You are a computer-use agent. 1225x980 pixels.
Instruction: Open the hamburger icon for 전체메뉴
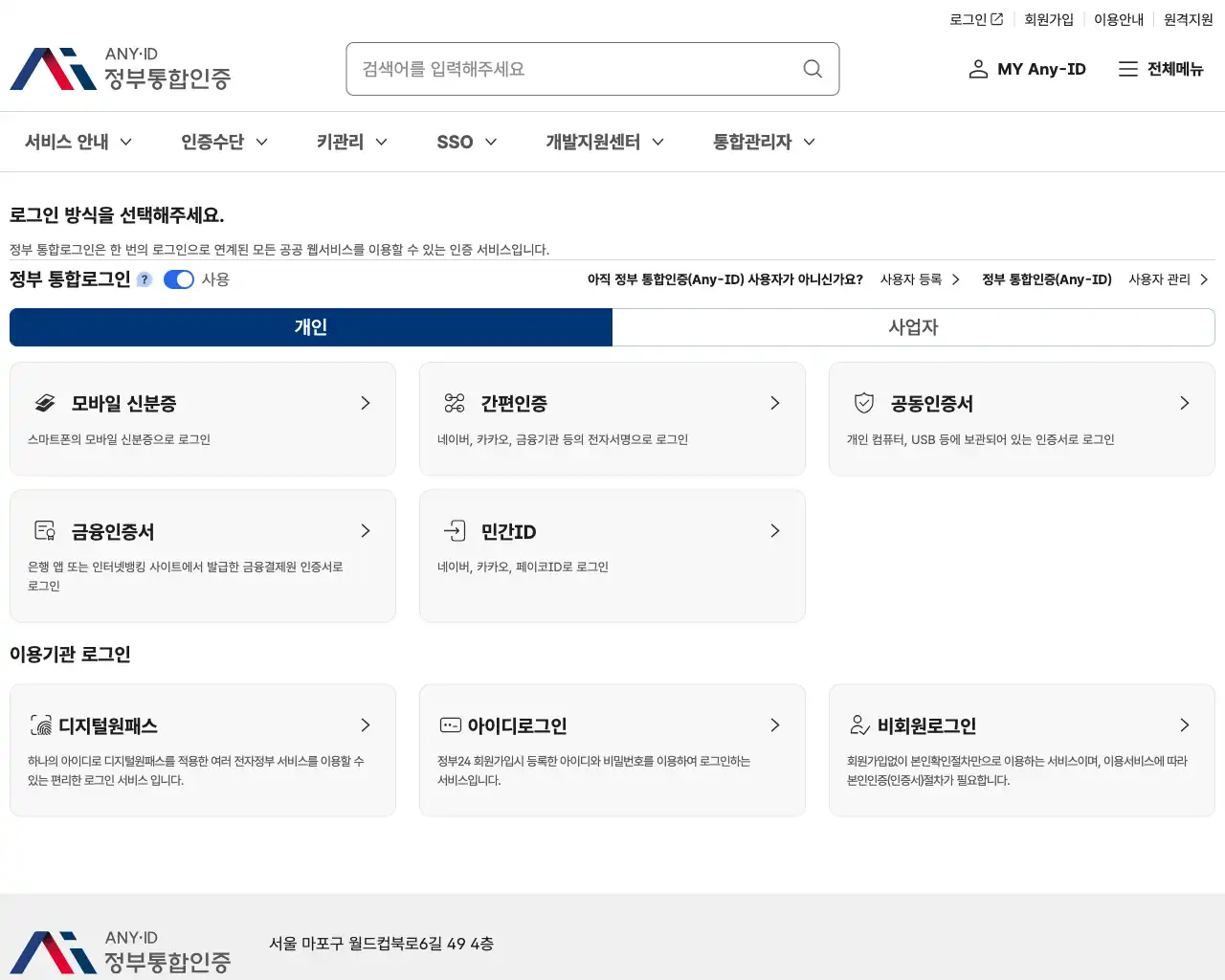tap(1128, 69)
